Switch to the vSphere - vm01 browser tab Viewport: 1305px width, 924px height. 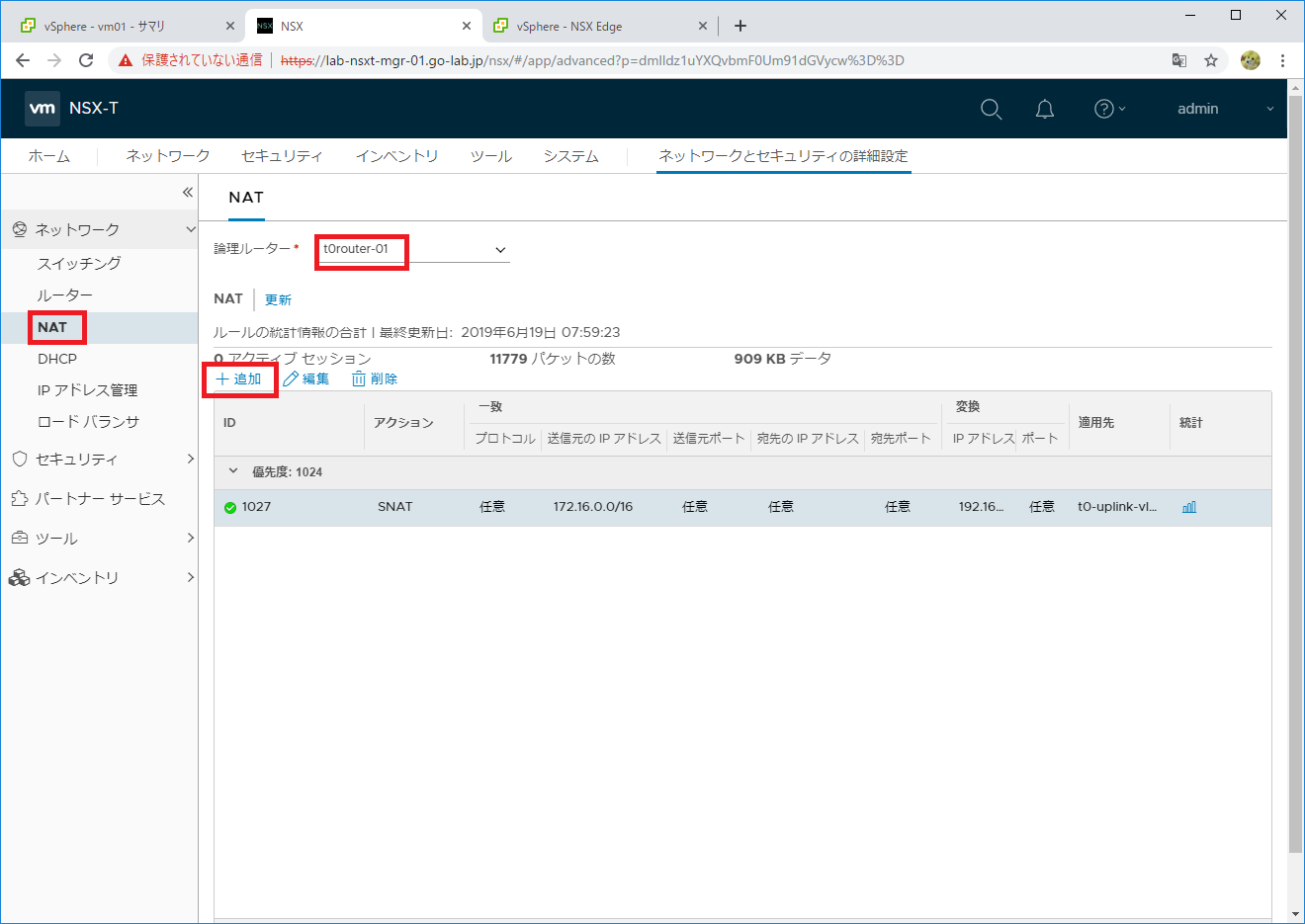point(127,26)
